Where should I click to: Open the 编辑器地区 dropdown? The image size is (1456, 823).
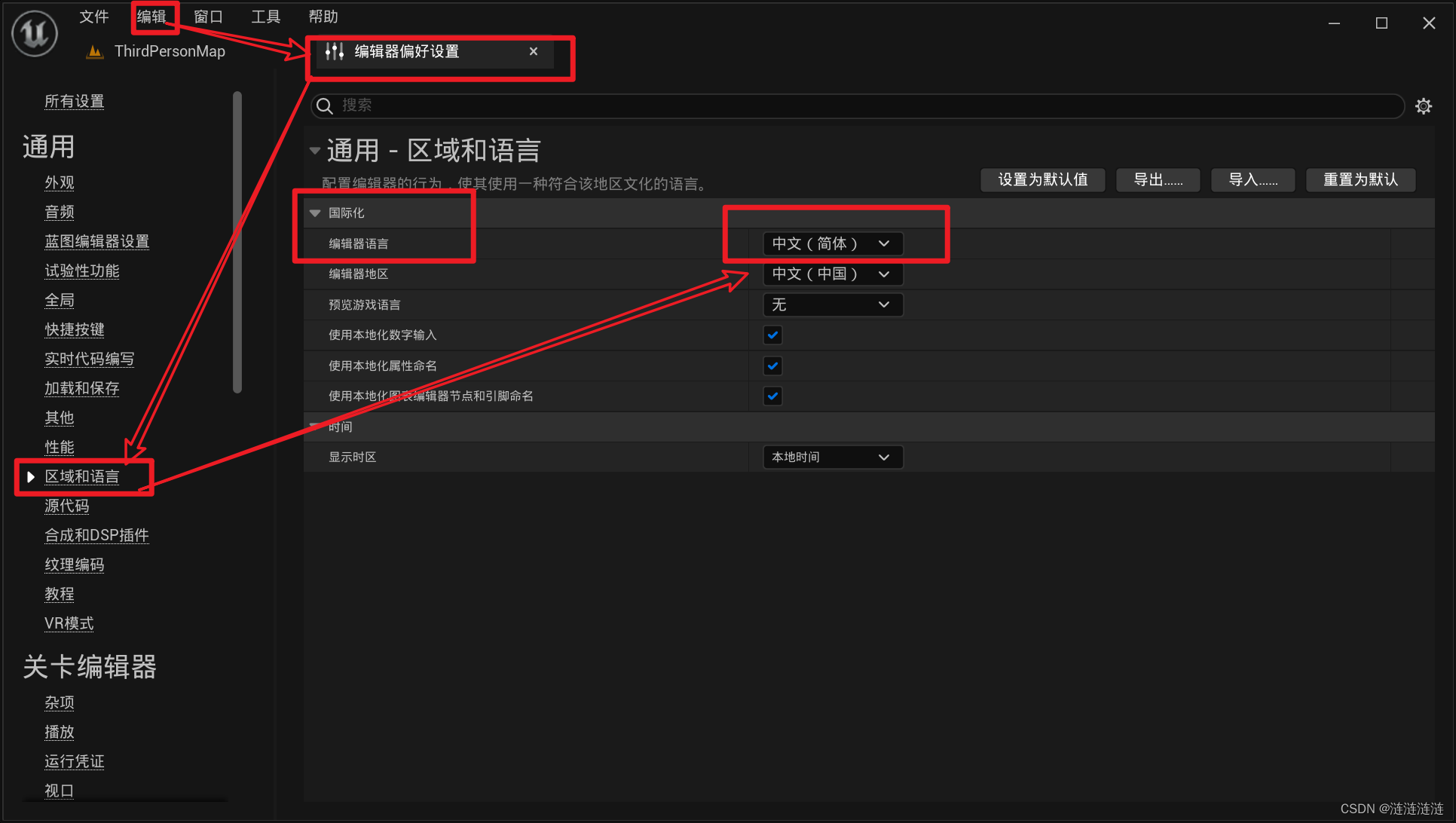832,274
